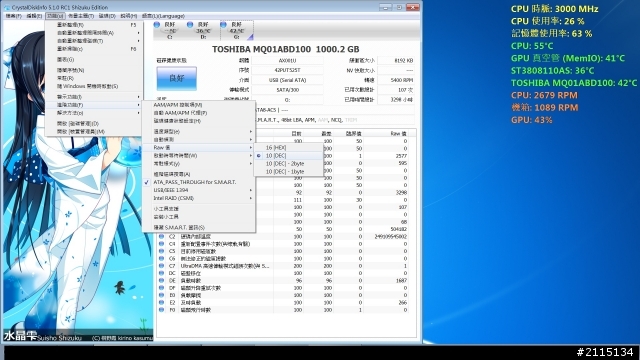
Task: Click the status icon of SMART attribute E2
Action: click(162, 302)
